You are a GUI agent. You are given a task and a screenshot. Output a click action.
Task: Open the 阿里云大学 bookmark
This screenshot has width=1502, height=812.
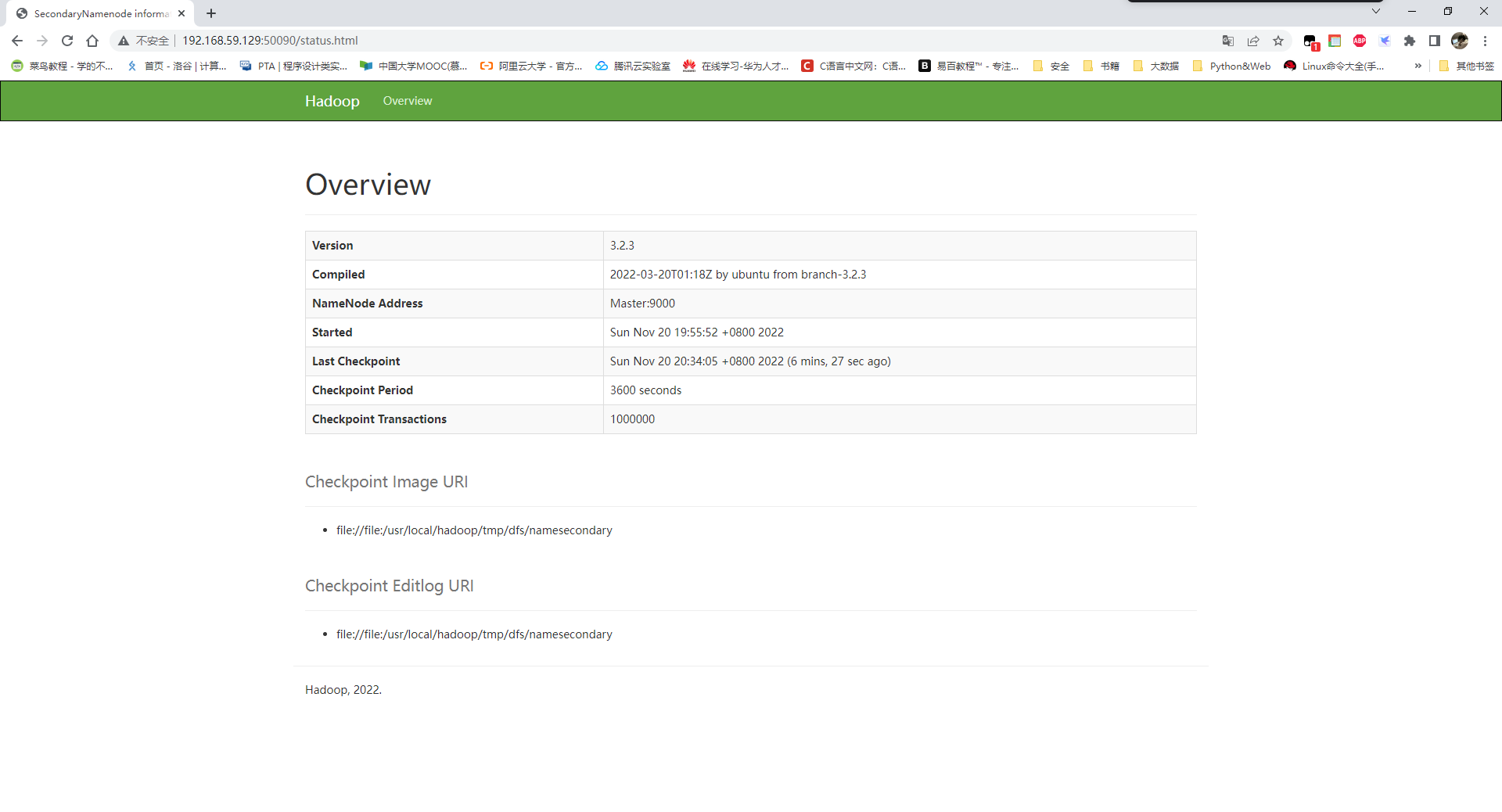532,66
